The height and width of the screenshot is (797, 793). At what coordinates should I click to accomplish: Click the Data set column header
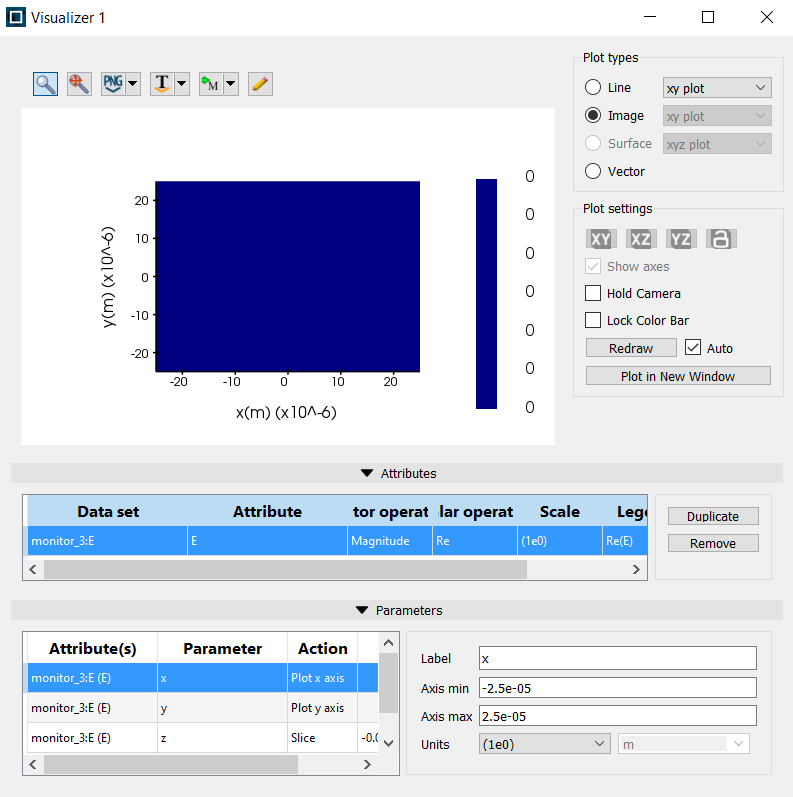point(107,511)
